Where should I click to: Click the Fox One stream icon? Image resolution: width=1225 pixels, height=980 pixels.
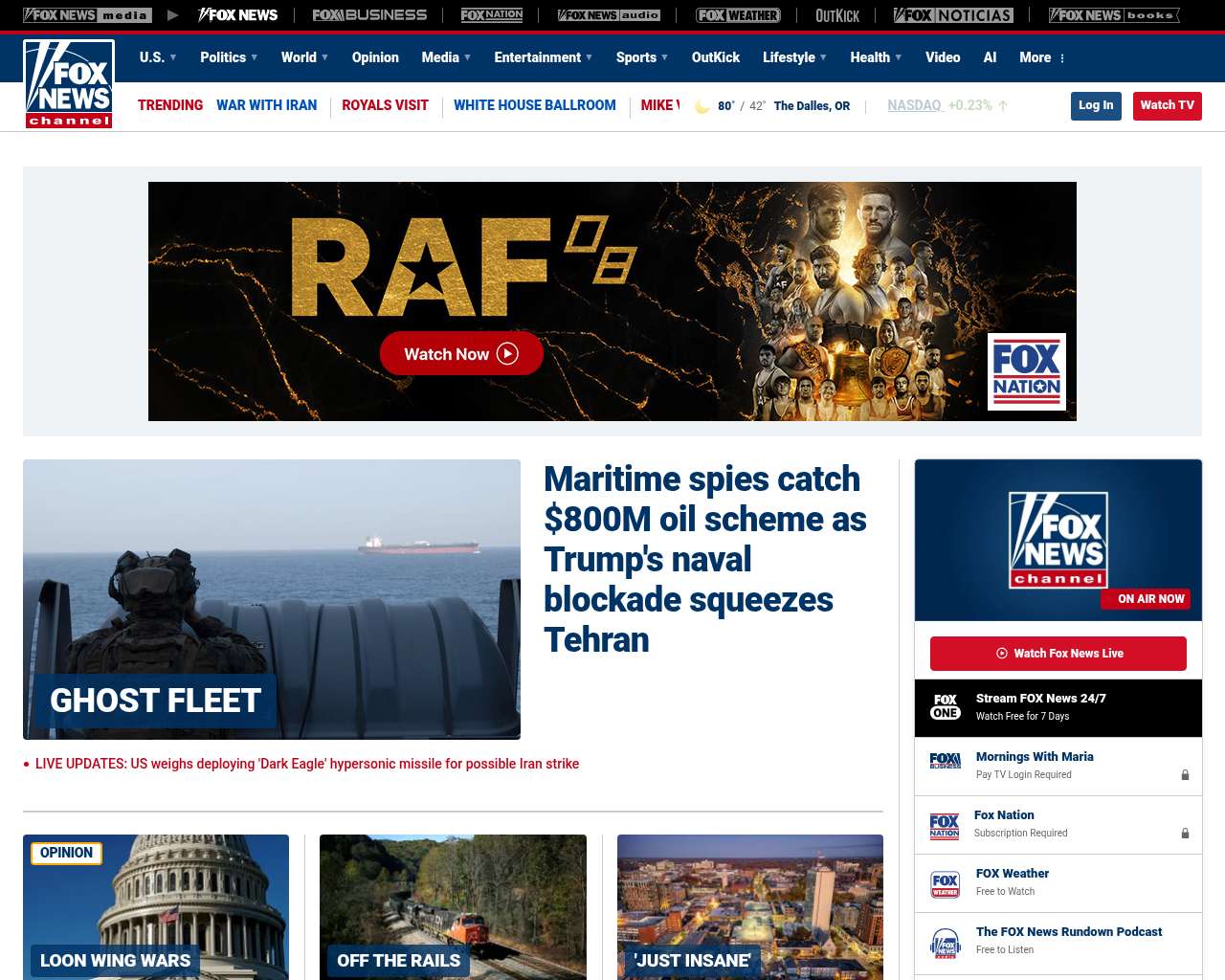click(946, 707)
